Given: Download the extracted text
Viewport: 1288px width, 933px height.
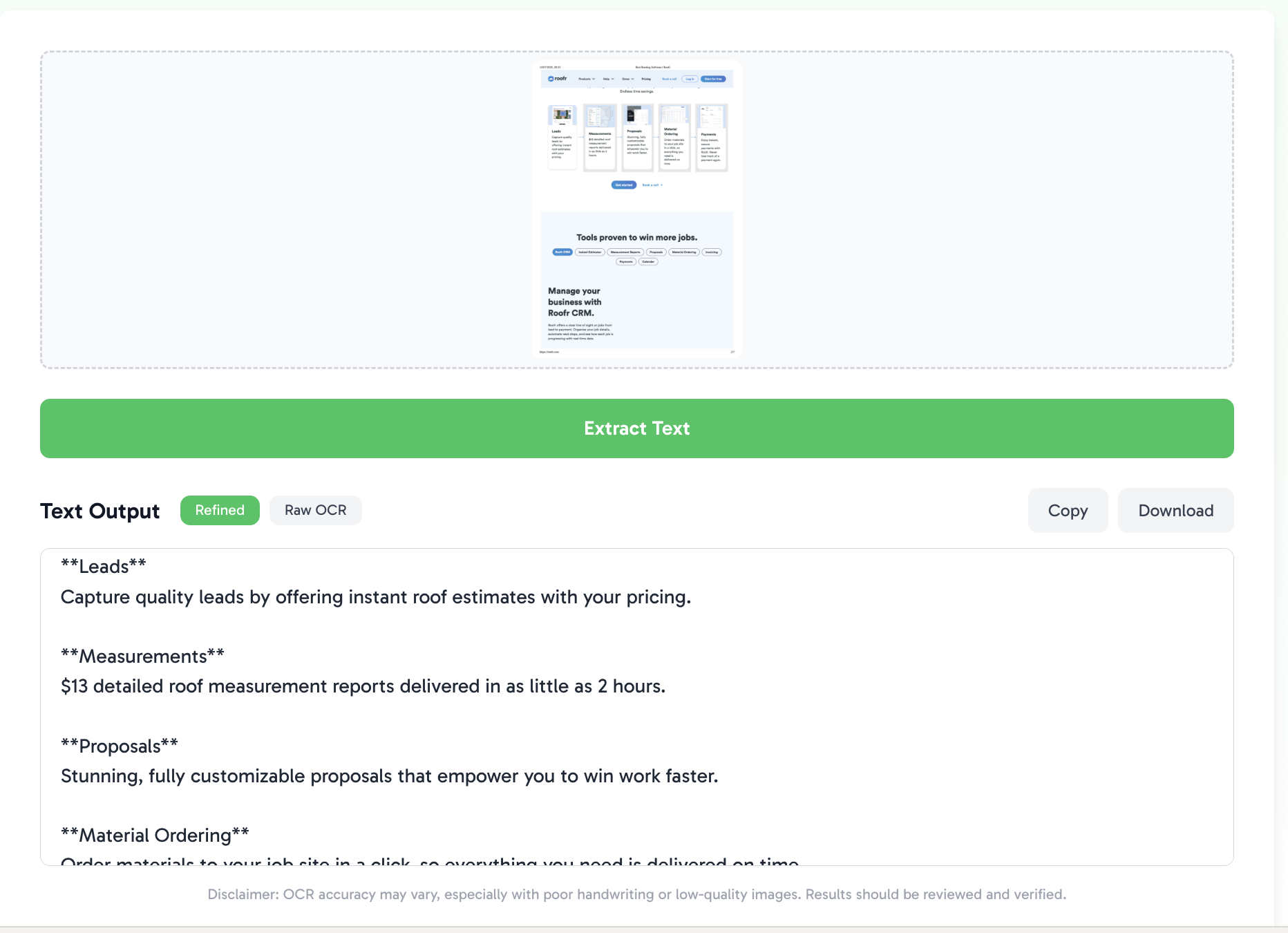Looking at the screenshot, I should pos(1175,510).
